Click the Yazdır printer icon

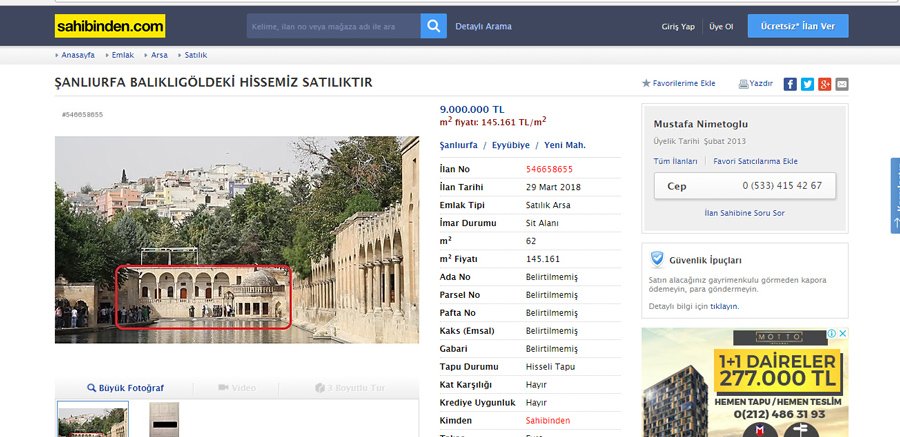pos(743,84)
